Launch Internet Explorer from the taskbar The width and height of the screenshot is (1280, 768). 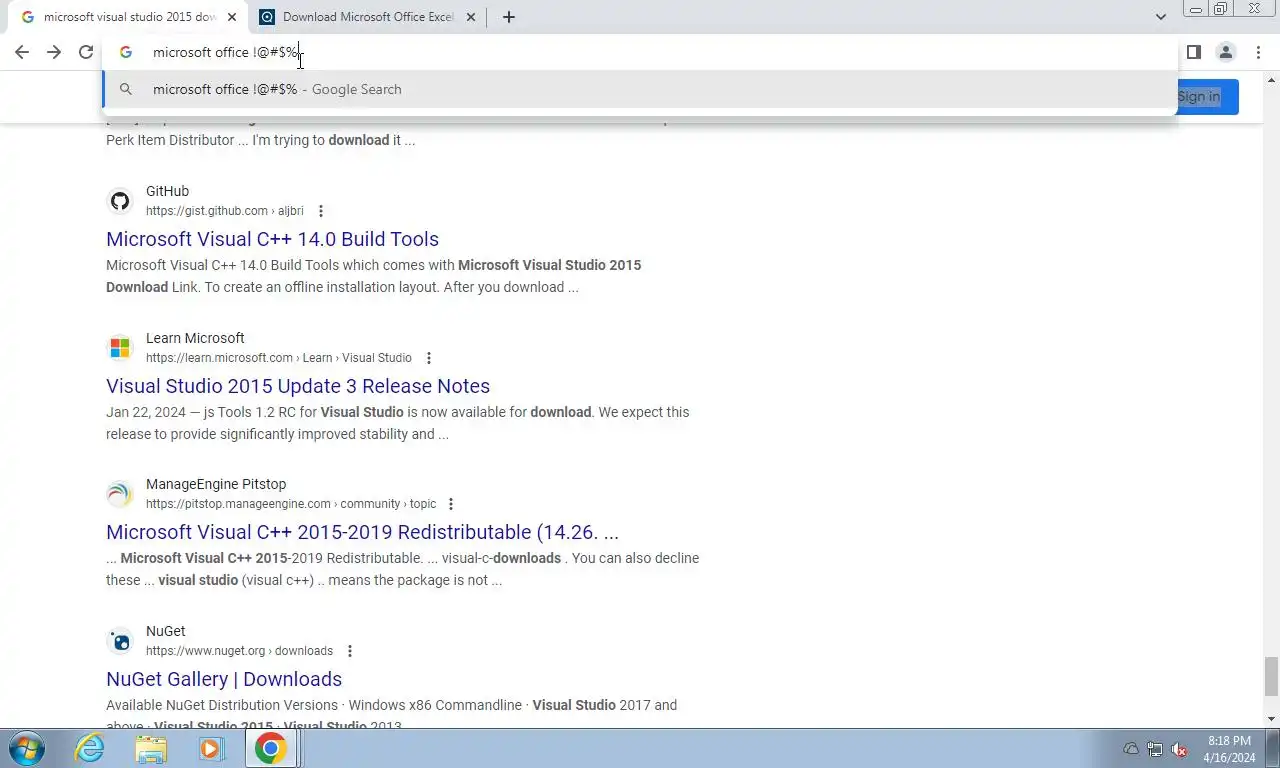click(91, 748)
